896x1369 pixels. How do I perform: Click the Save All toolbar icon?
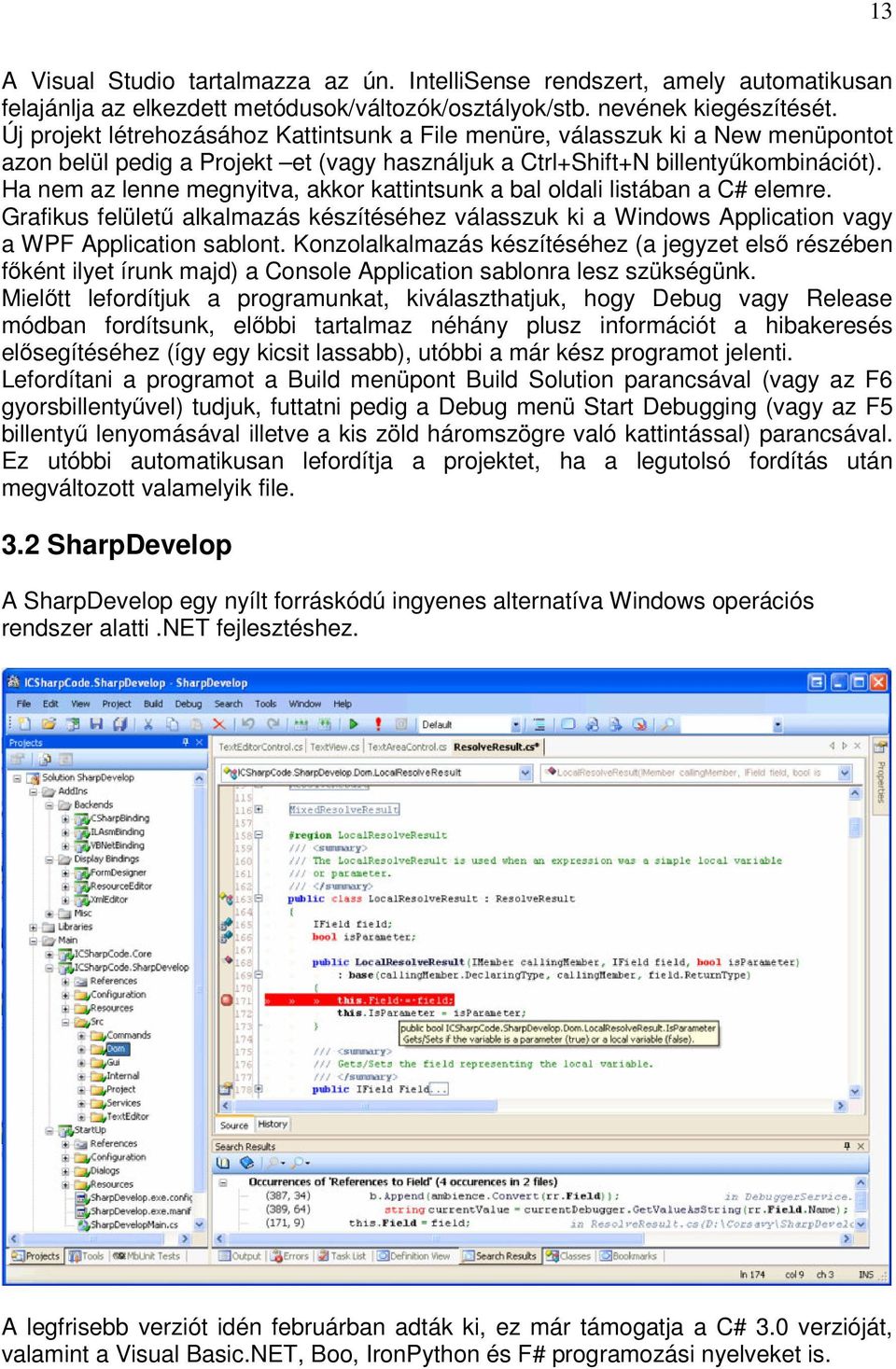pyautogui.click(x=119, y=724)
